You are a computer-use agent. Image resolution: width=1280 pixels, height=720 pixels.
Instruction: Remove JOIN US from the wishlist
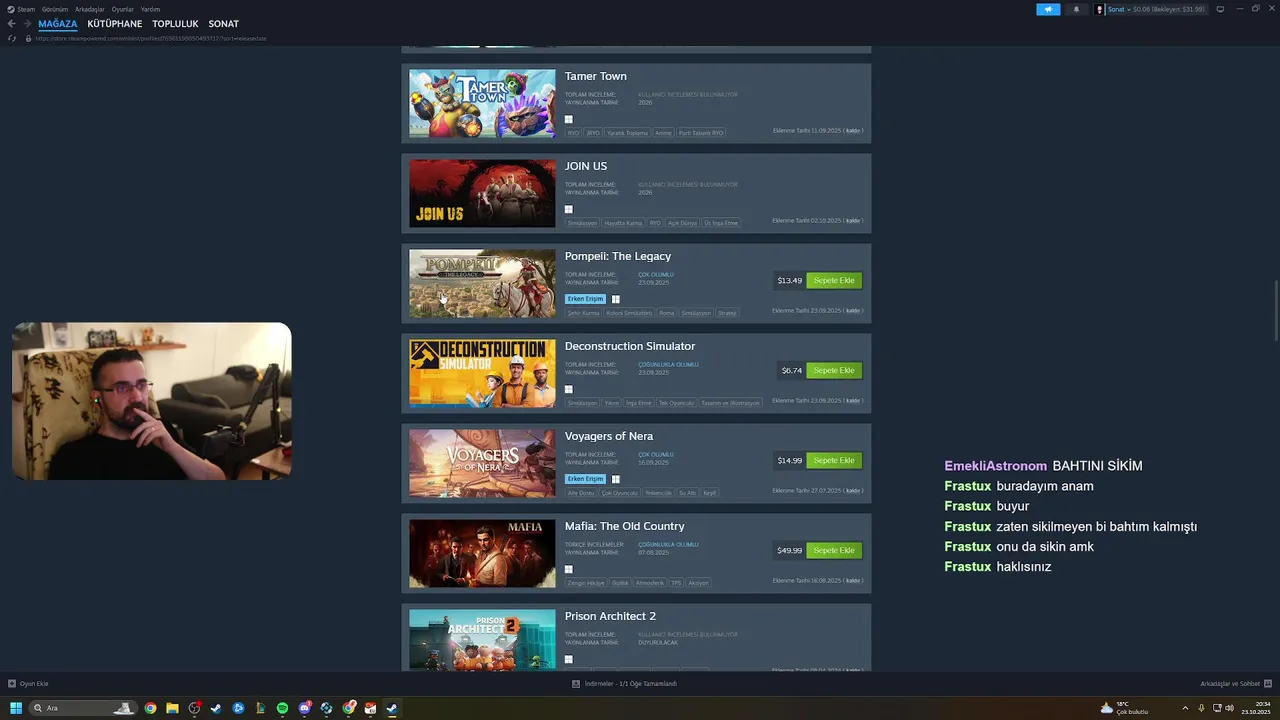click(853, 221)
